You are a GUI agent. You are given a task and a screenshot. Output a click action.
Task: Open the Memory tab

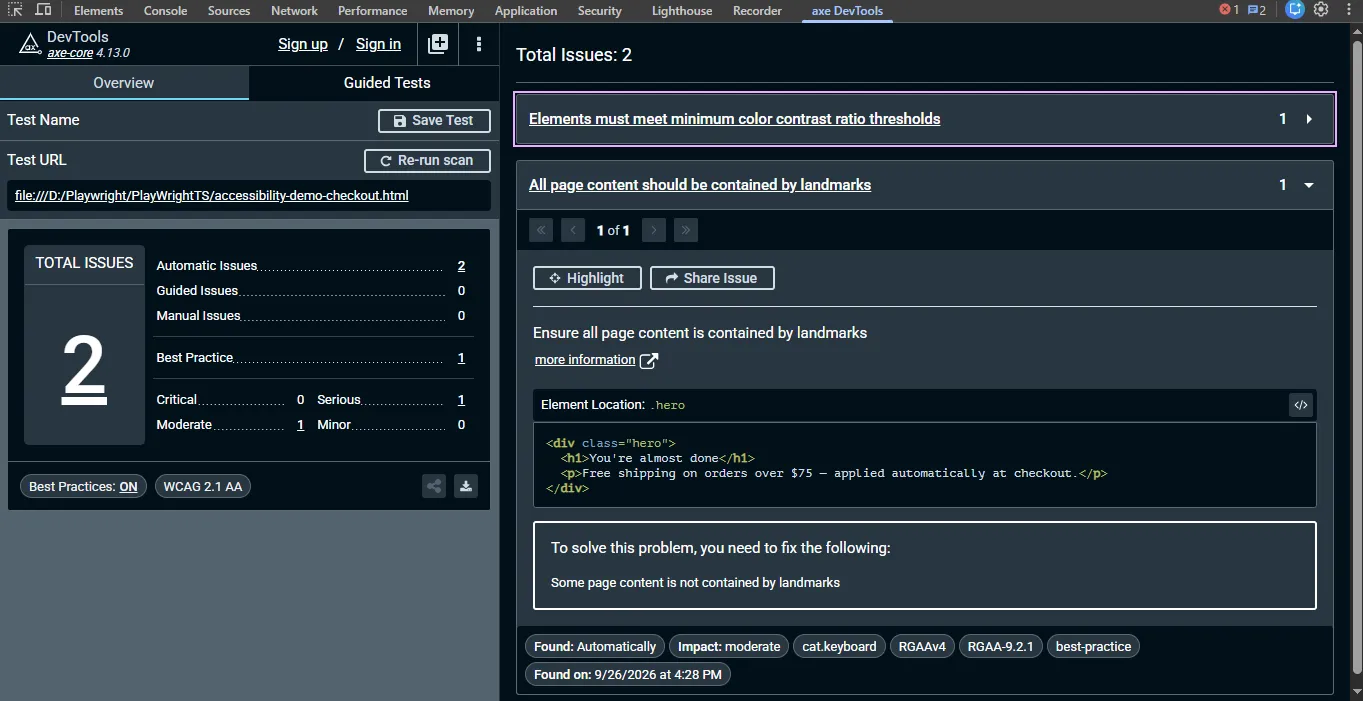click(x=451, y=10)
